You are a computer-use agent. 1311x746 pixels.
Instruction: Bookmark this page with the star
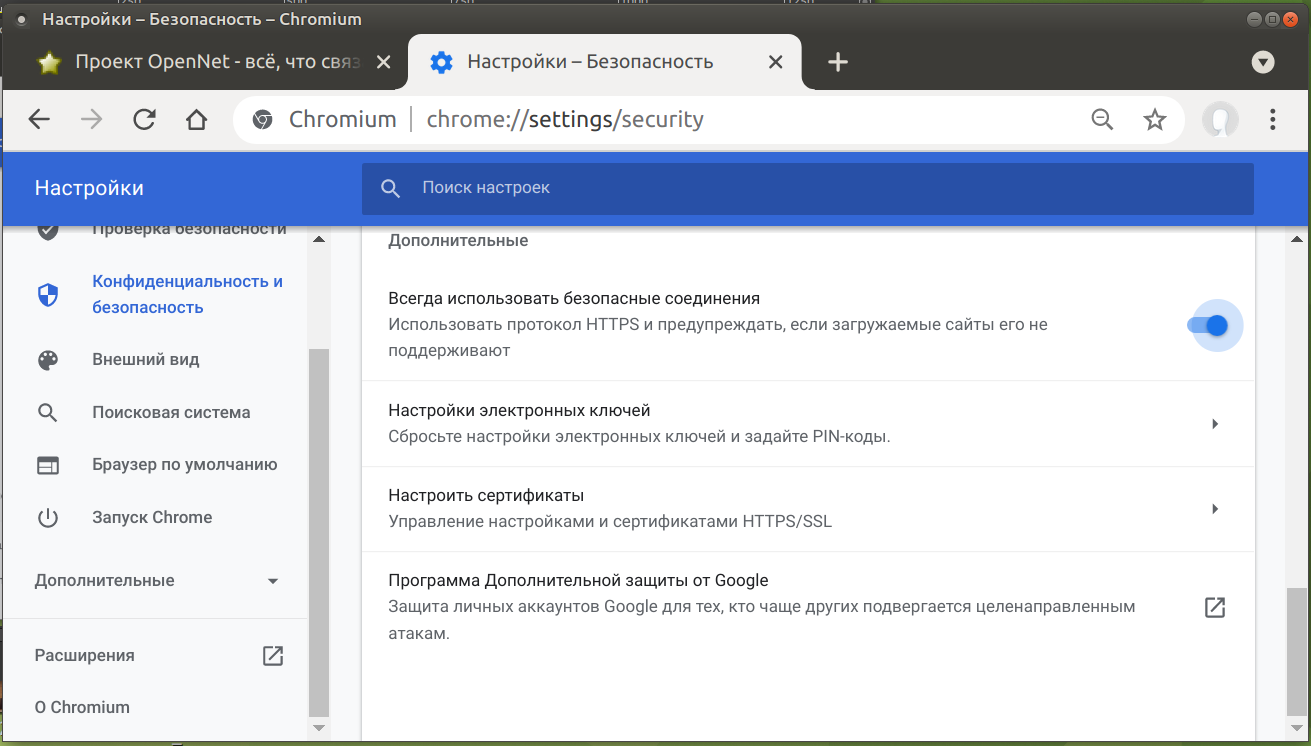(x=1155, y=120)
